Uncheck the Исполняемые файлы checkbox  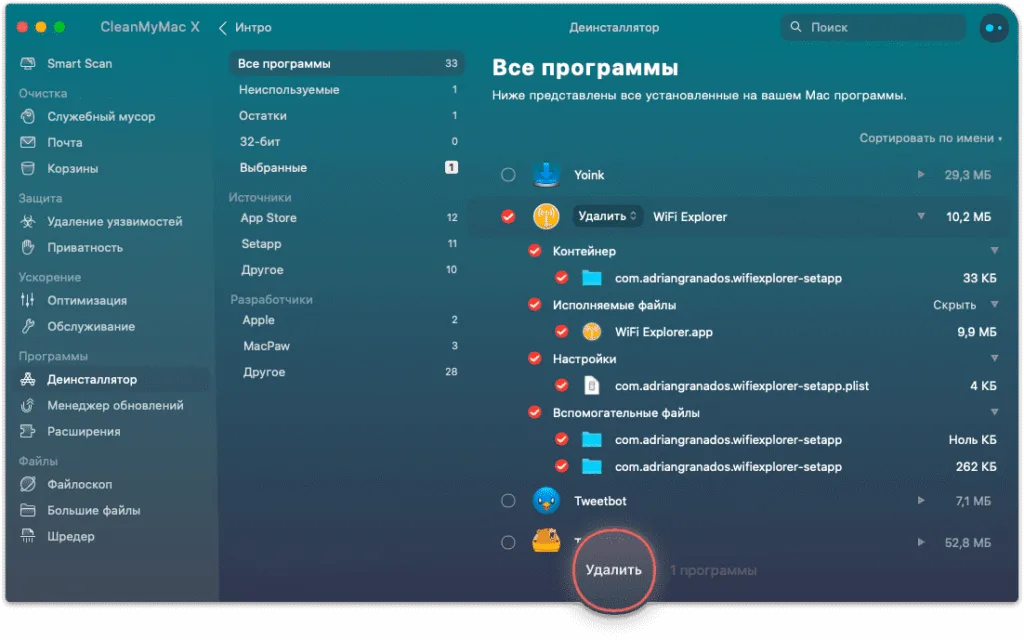(535, 305)
